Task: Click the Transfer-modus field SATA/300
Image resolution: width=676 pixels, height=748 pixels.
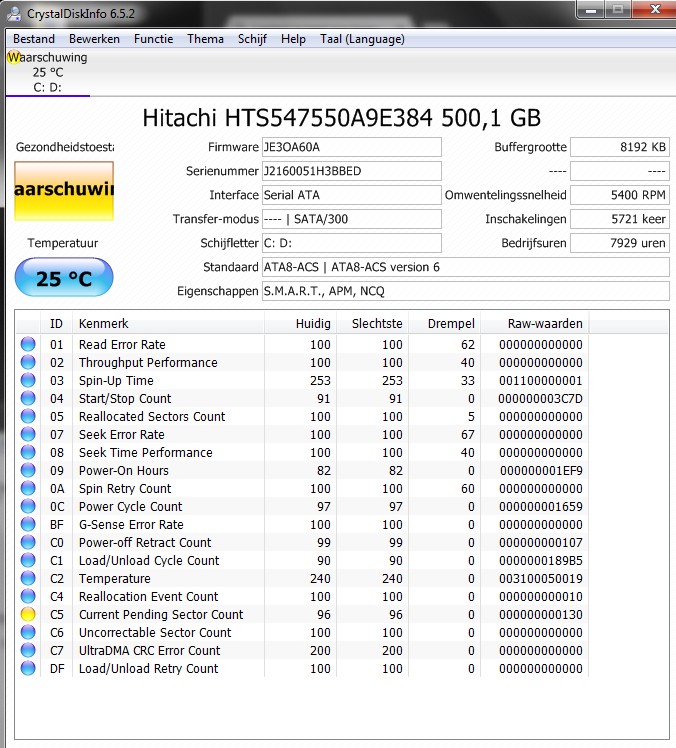Action: point(352,219)
